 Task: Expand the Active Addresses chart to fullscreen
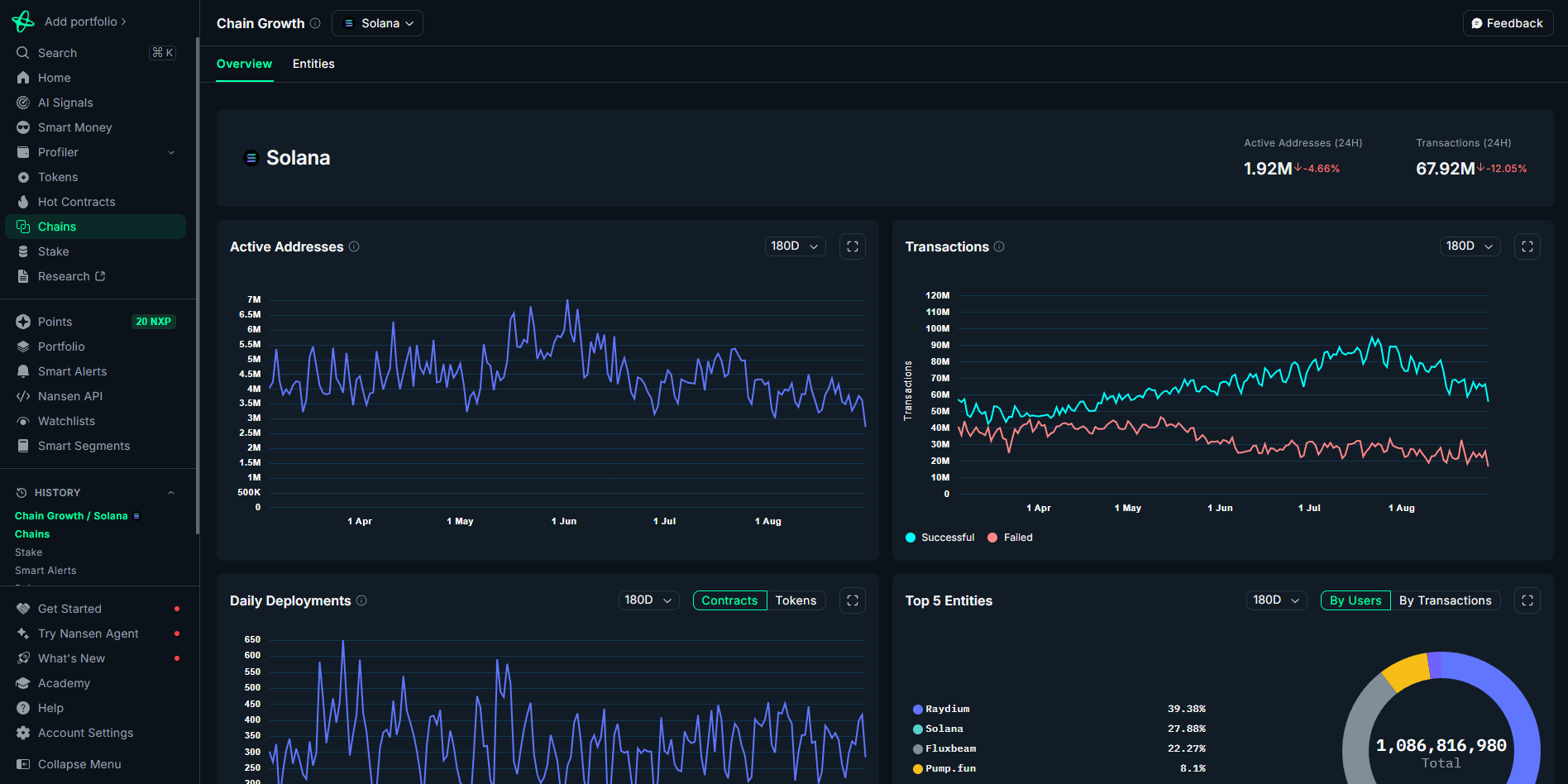853,246
